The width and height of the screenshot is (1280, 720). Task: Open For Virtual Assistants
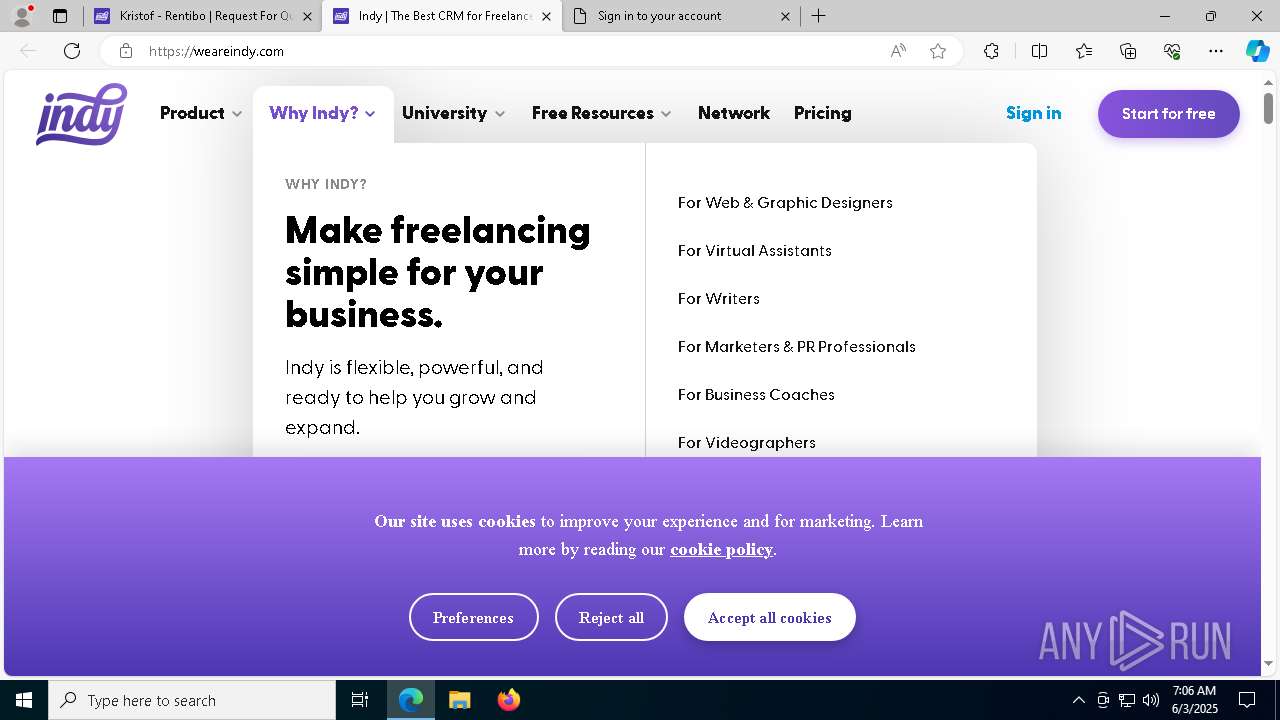pyautogui.click(x=755, y=250)
